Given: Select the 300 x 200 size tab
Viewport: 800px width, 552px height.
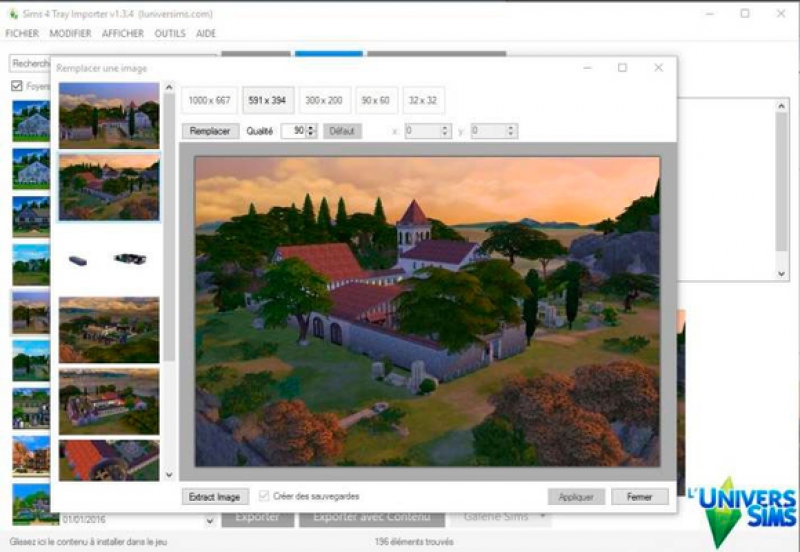Looking at the screenshot, I should (x=324, y=100).
